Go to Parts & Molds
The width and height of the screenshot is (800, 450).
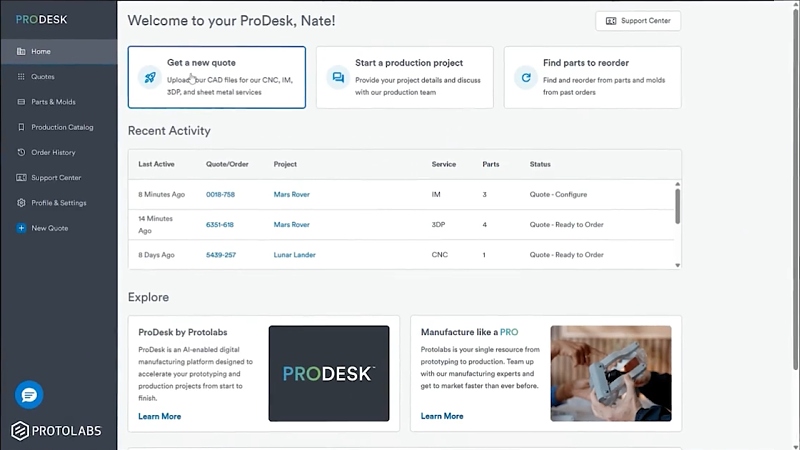tap(59, 102)
